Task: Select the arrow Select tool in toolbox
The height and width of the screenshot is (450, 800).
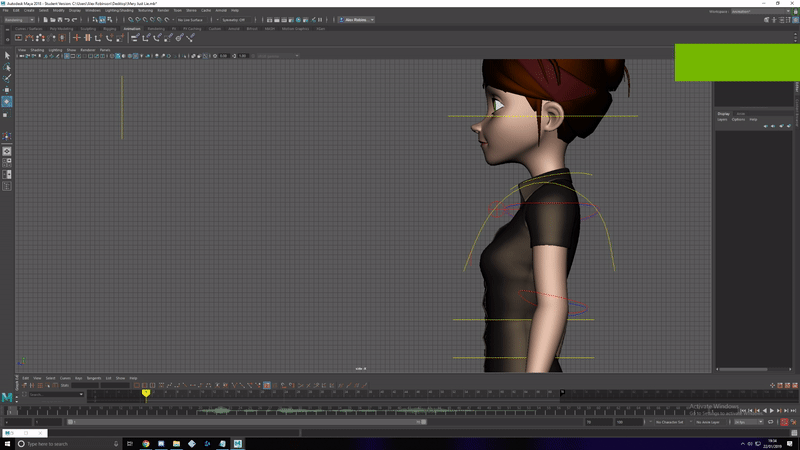Action: [x=7, y=55]
